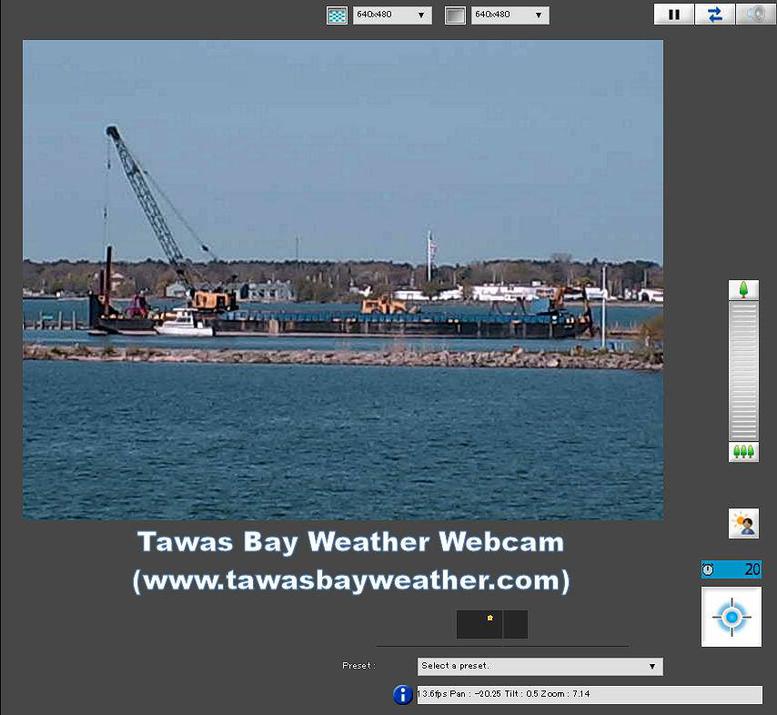Click the blue info icon
The height and width of the screenshot is (715, 777).
pyautogui.click(x=403, y=695)
